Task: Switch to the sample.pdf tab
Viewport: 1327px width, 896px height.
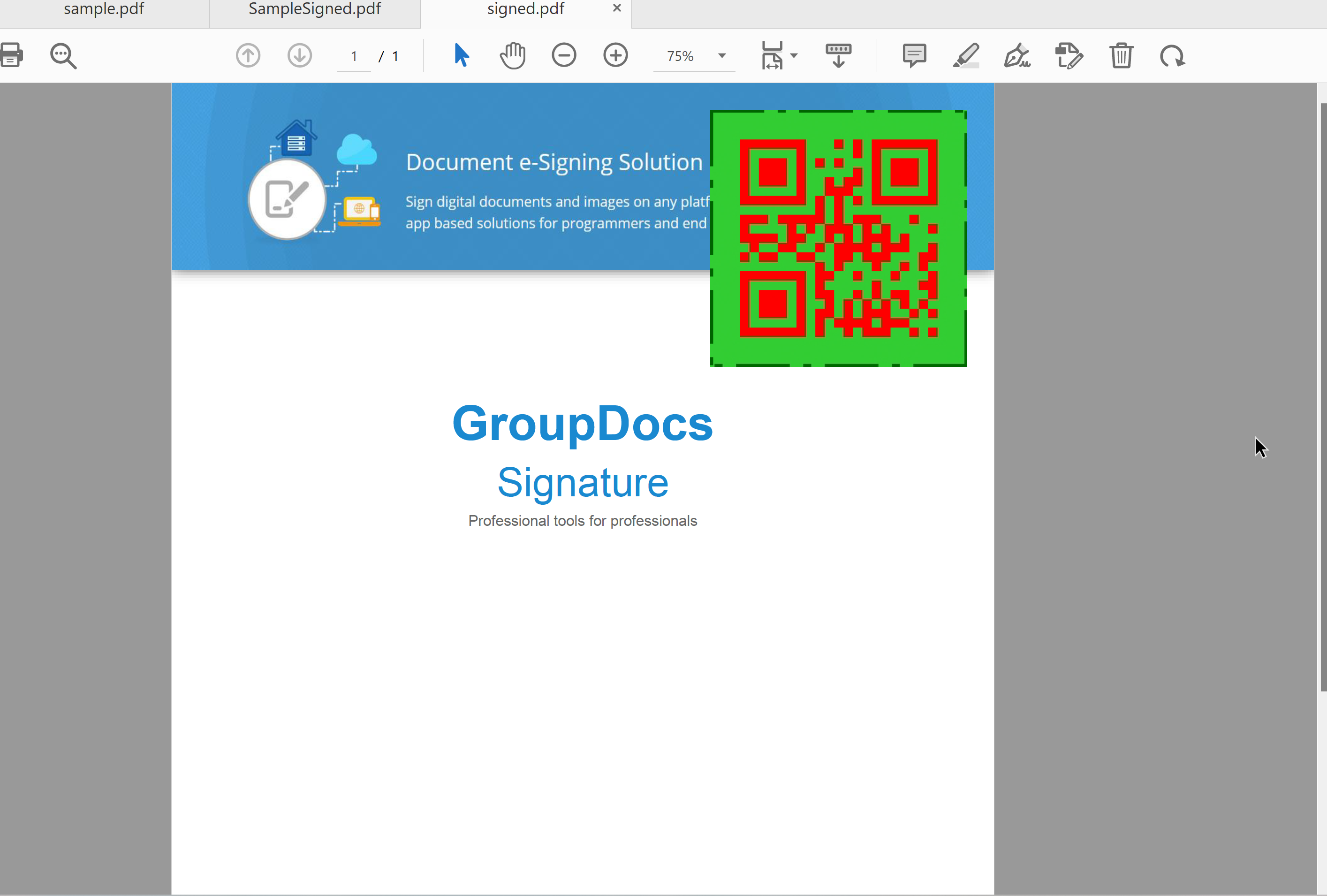Action: coord(103,9)
